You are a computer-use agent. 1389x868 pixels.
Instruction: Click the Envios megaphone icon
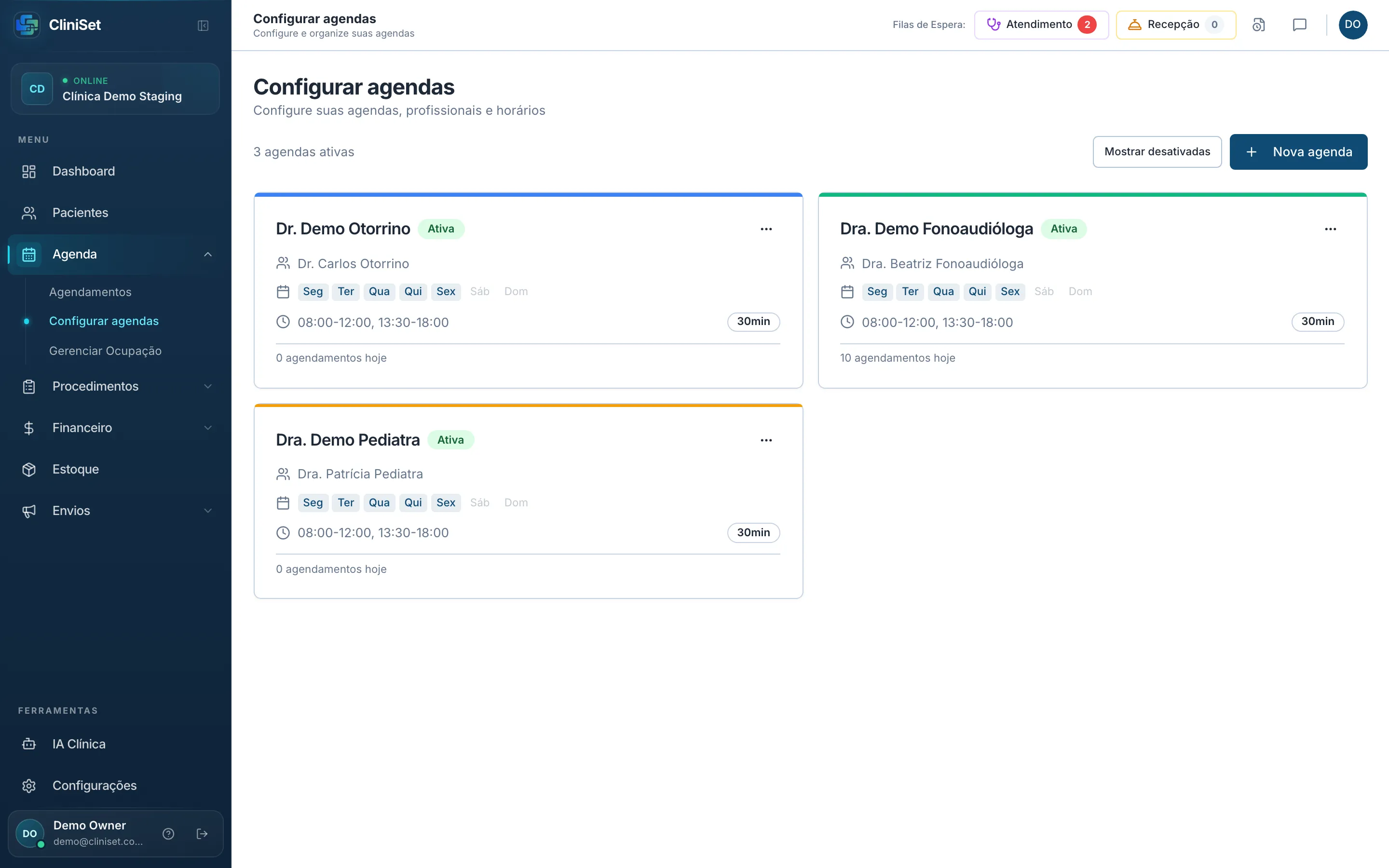pyautogui.click(x=29, y=511)
